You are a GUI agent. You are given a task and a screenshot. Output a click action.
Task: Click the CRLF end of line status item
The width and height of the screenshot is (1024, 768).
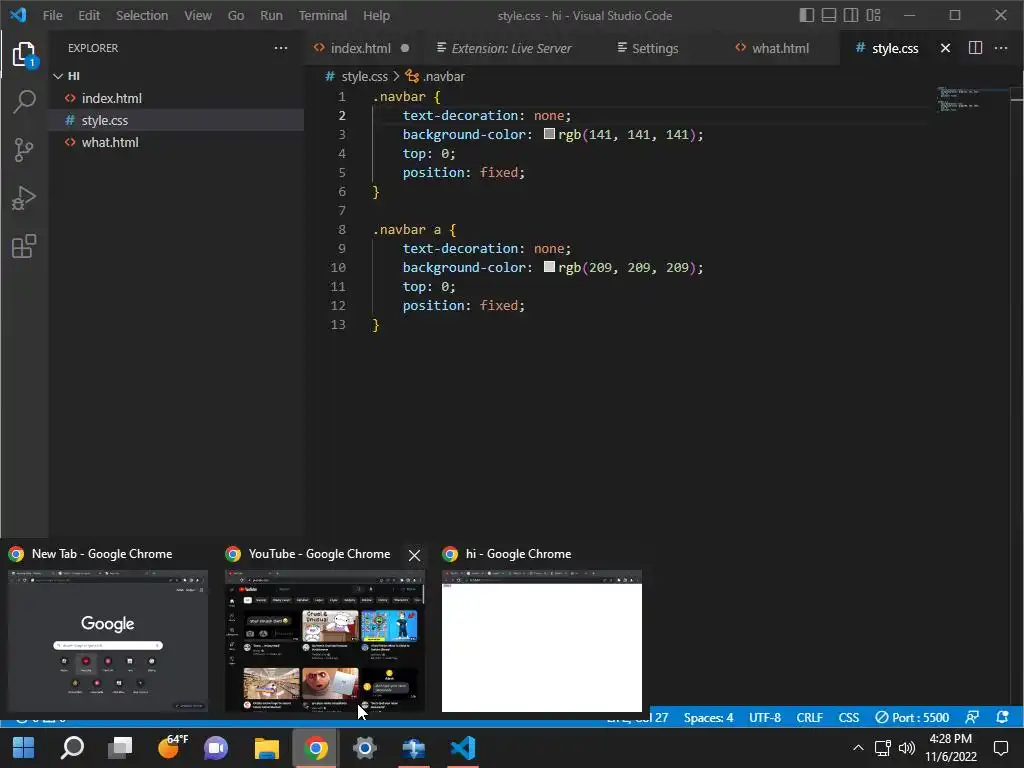(809, 718)
